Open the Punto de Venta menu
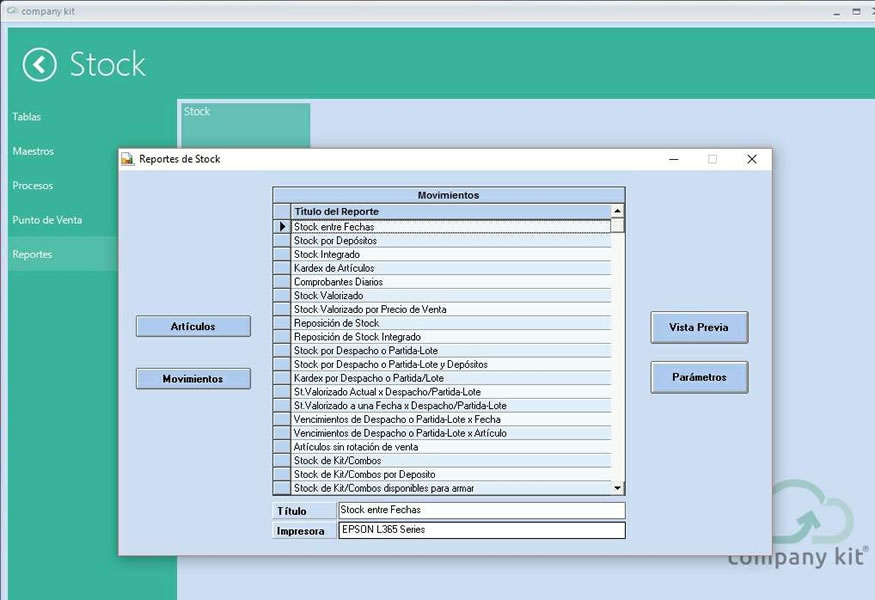 47,220
